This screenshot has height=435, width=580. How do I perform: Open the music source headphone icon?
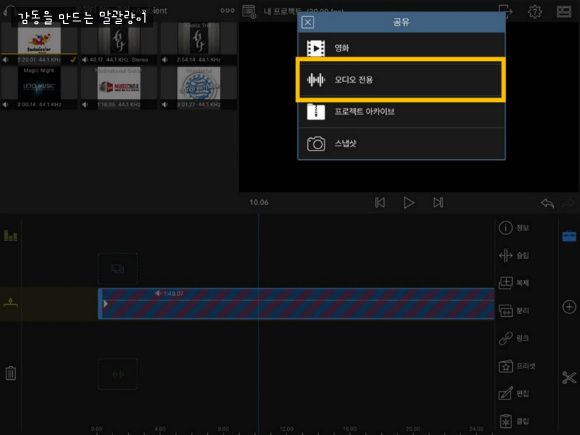point(8,10)
